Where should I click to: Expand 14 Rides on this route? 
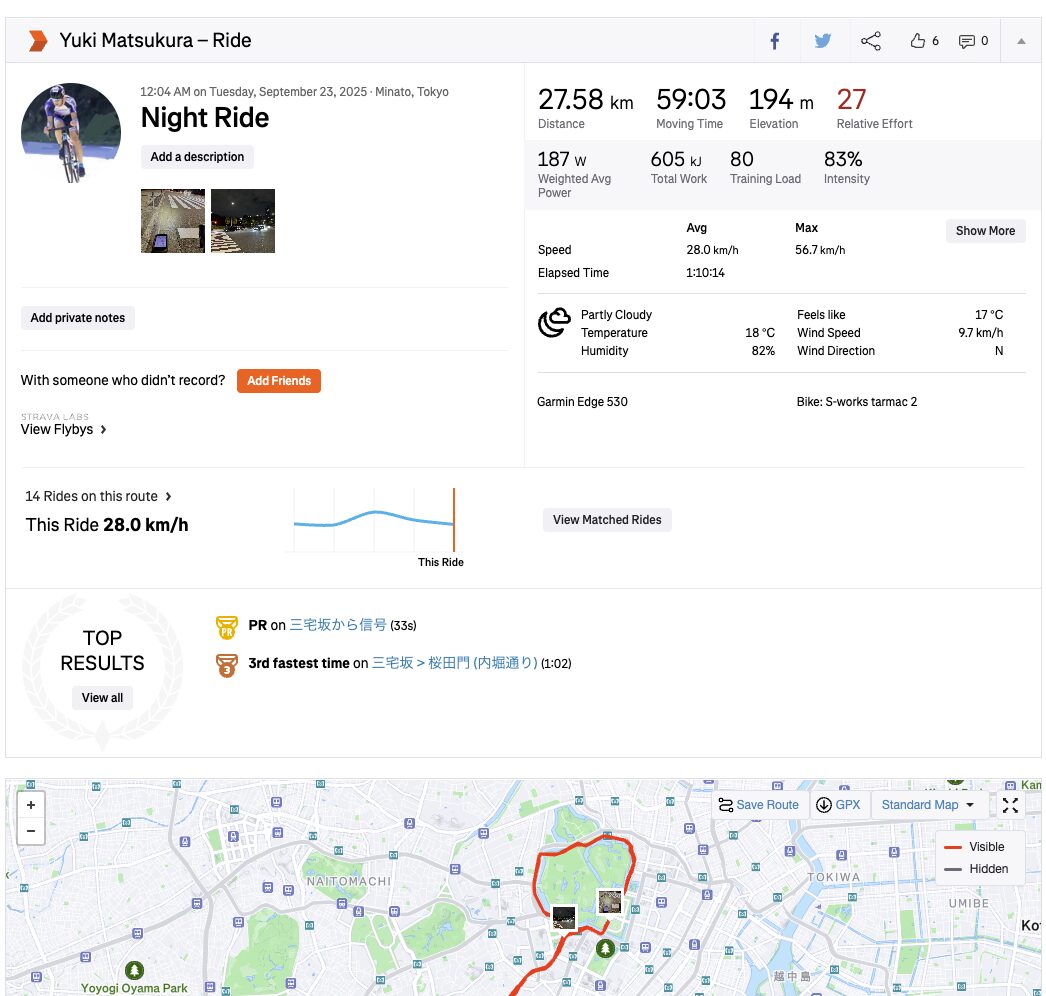tap(98, 496)
